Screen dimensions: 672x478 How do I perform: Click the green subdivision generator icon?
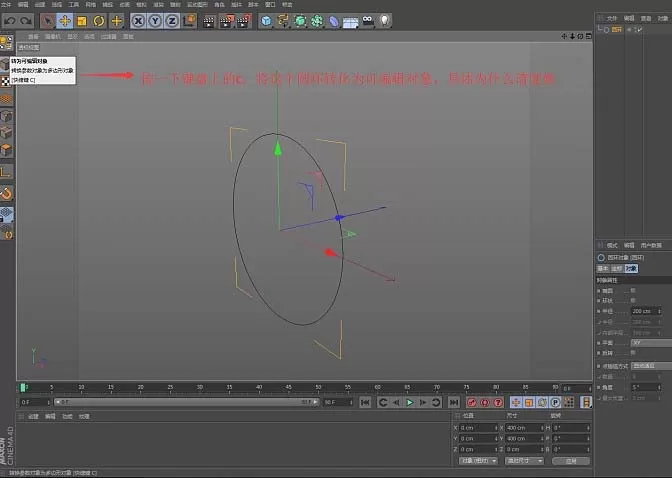pyautogui.click(x=300, y=21)
